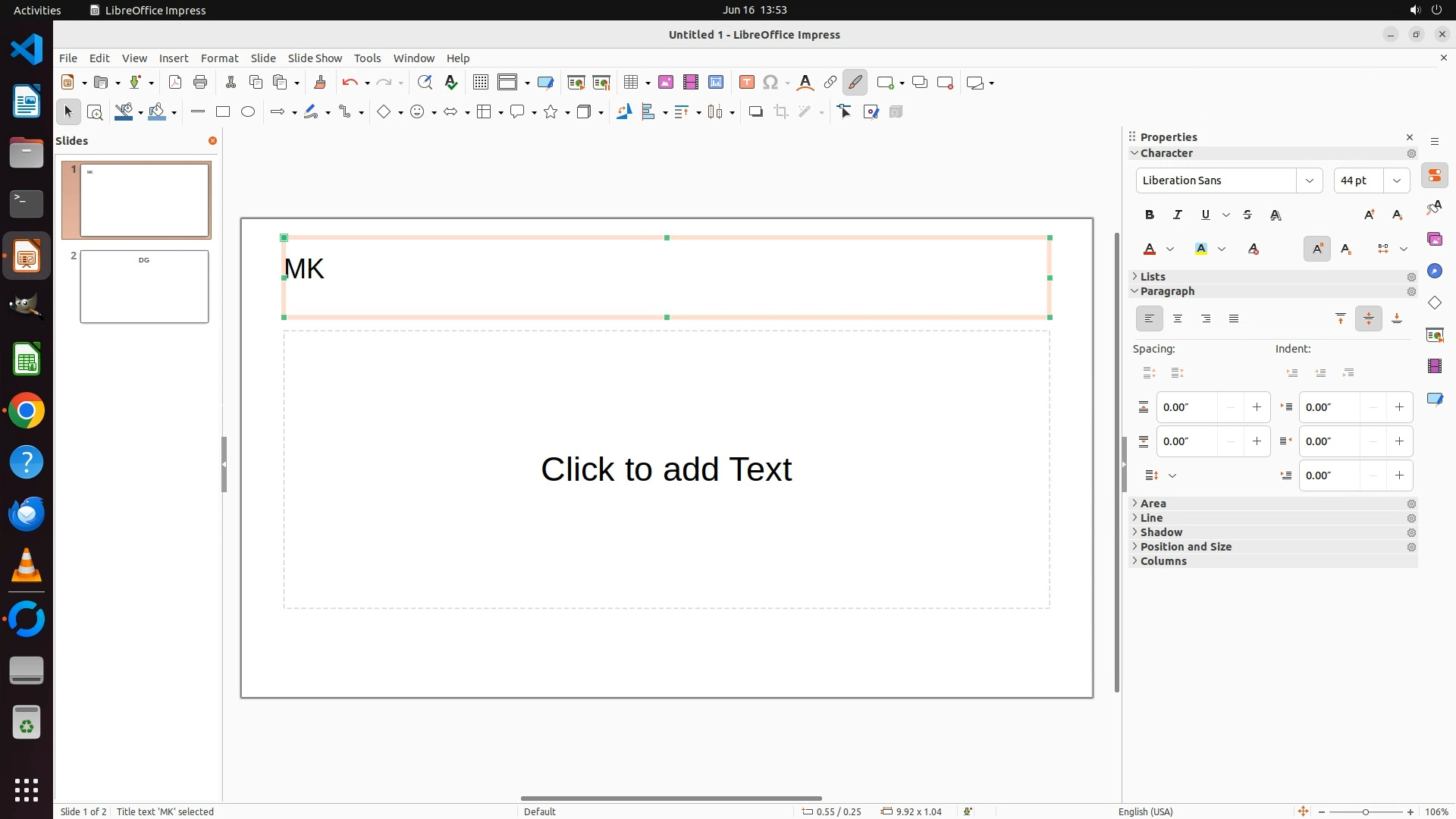Open the Format menu

click(219, 58)
